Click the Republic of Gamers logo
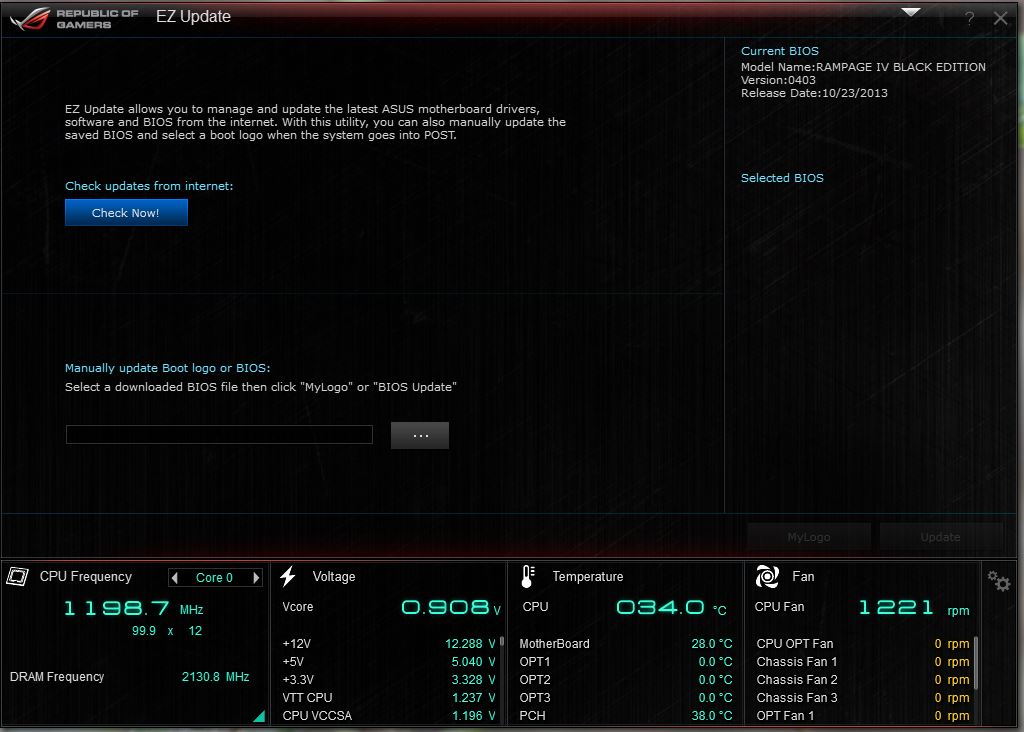Viewport: 1024px width, 732px height. pyautogui.click(x=74, y=18)
